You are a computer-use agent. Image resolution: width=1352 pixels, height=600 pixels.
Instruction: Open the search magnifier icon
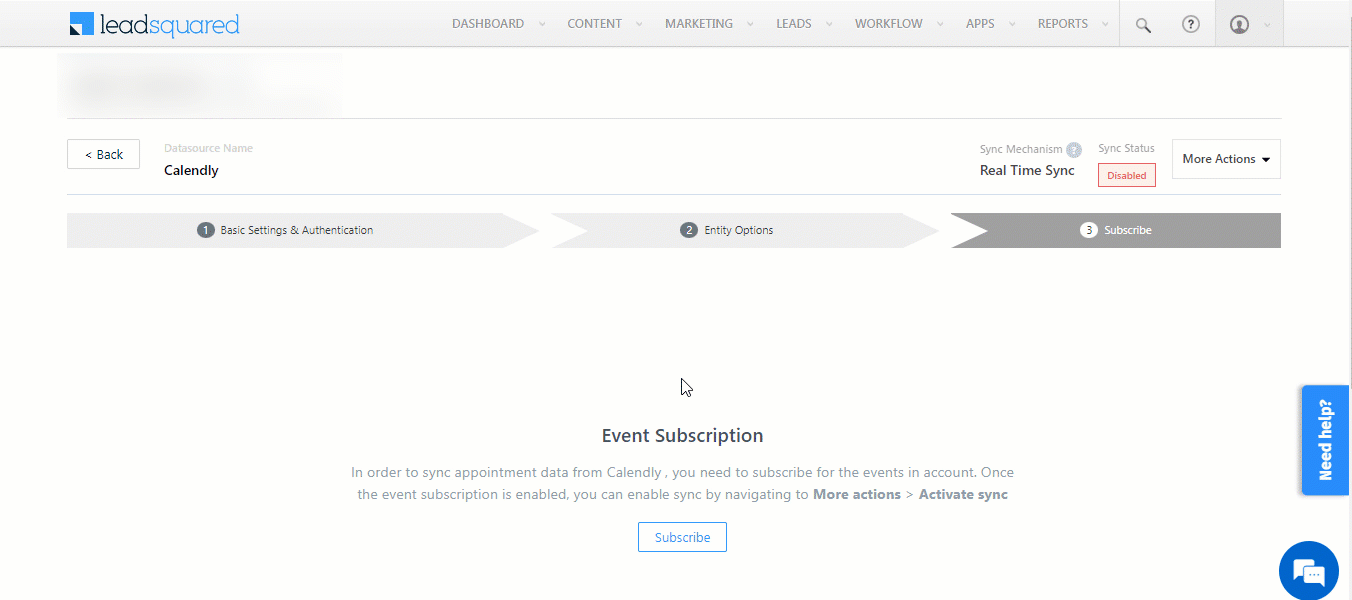[1143, 24]
